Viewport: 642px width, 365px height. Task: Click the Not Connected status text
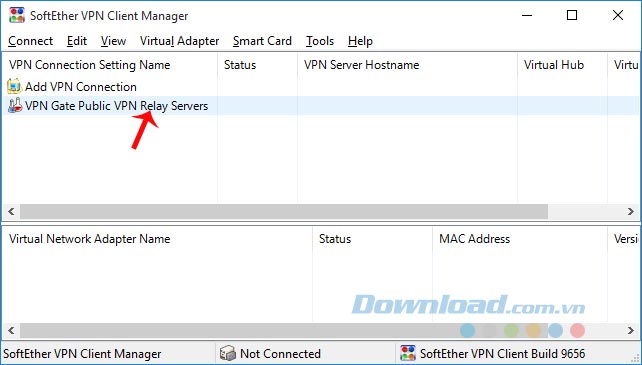pos(280,354)
